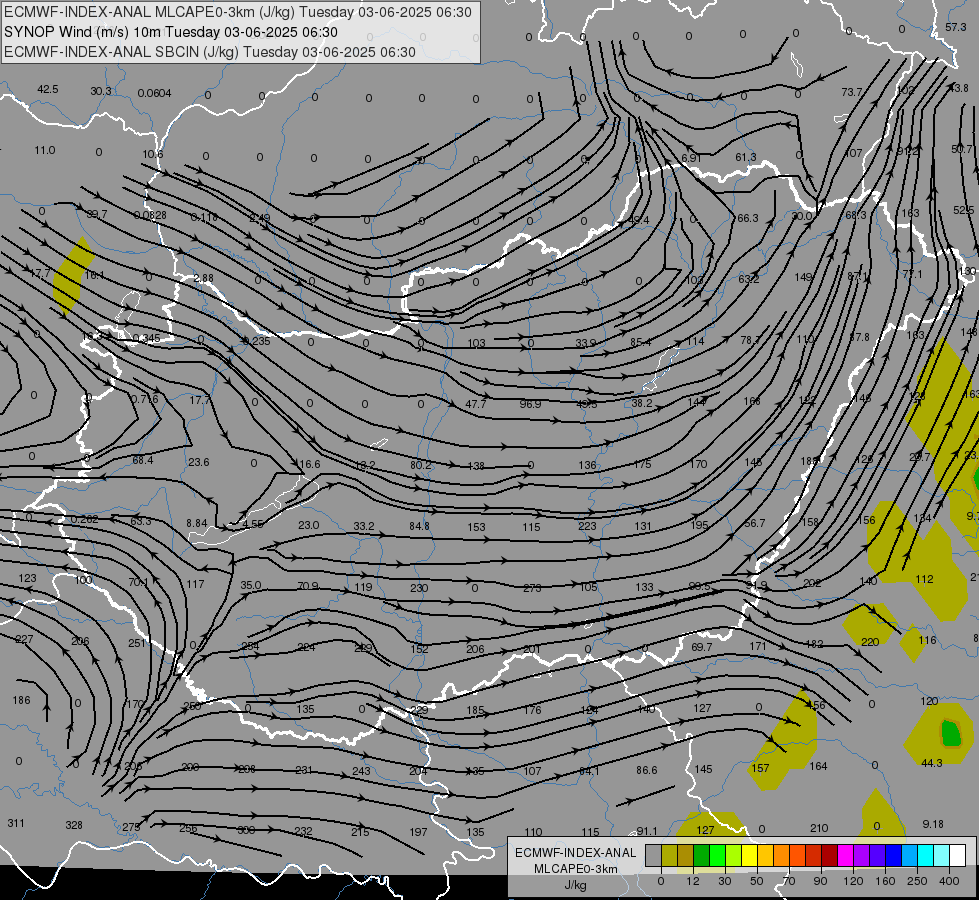Select map value 42.5
The height and width of the screenshot is (900, 979).
(x=47, y=89)
